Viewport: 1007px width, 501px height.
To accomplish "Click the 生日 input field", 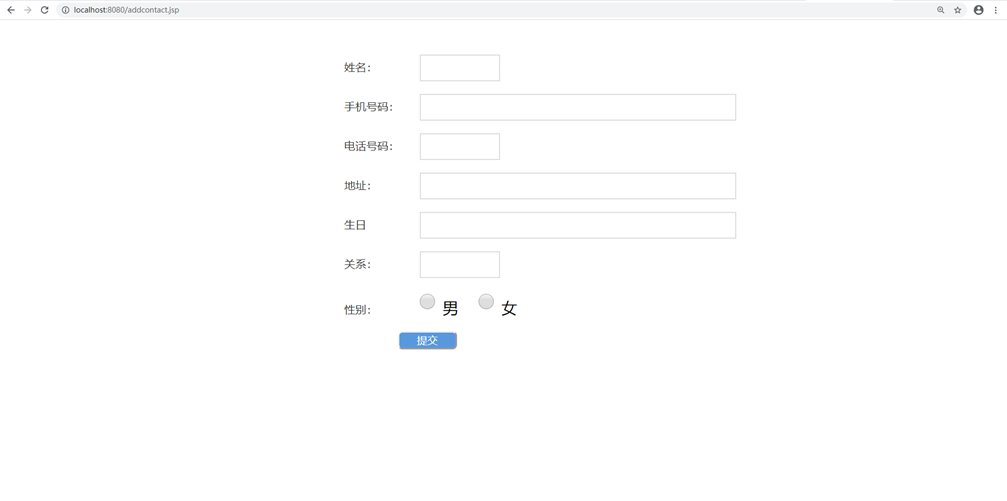I will 577,225.
